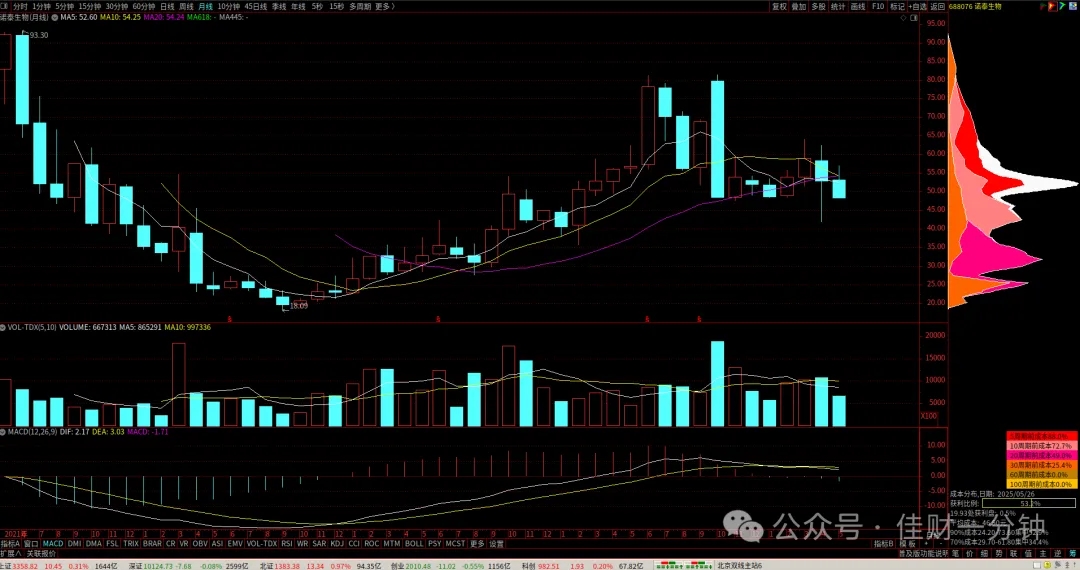
Task: Open the 窗口 window menu
Action: click(31, 544)
